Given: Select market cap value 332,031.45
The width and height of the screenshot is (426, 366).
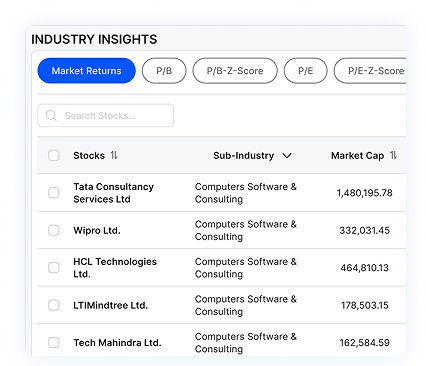Looking at the screenshot, I should 365,230.
